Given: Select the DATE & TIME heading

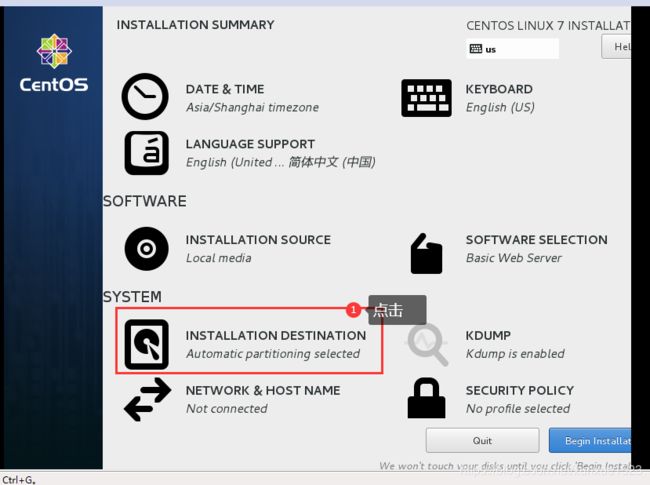Looking at the screenshot, I should coord(225,89).
